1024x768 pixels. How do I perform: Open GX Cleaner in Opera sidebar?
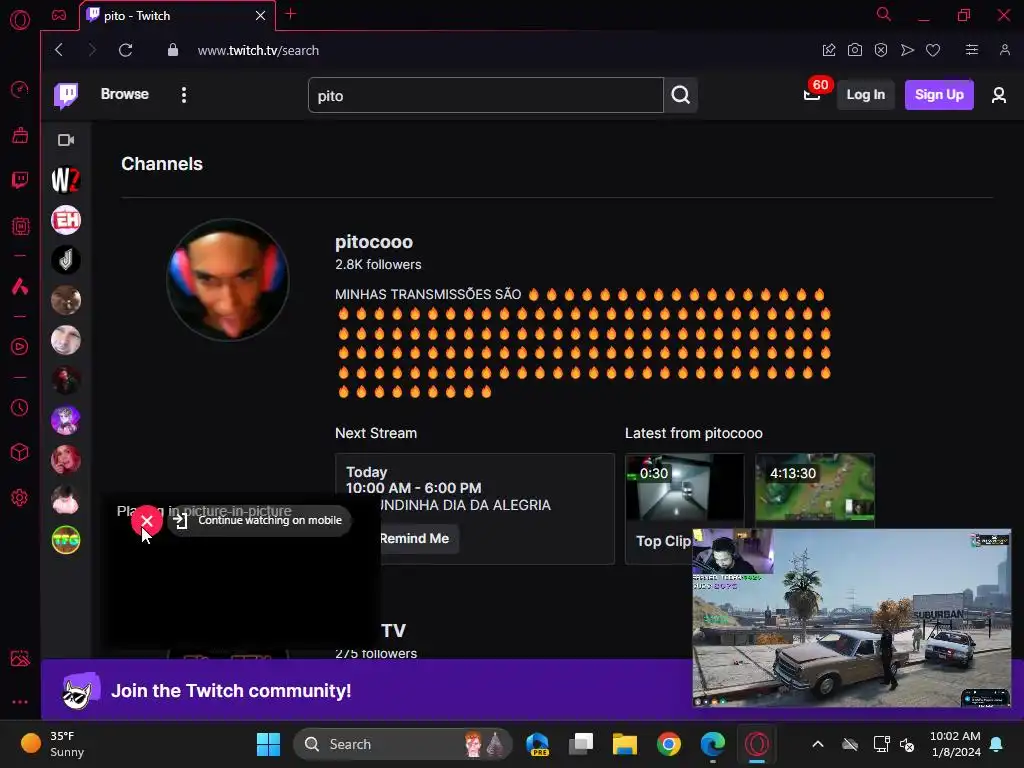point(20,135)
